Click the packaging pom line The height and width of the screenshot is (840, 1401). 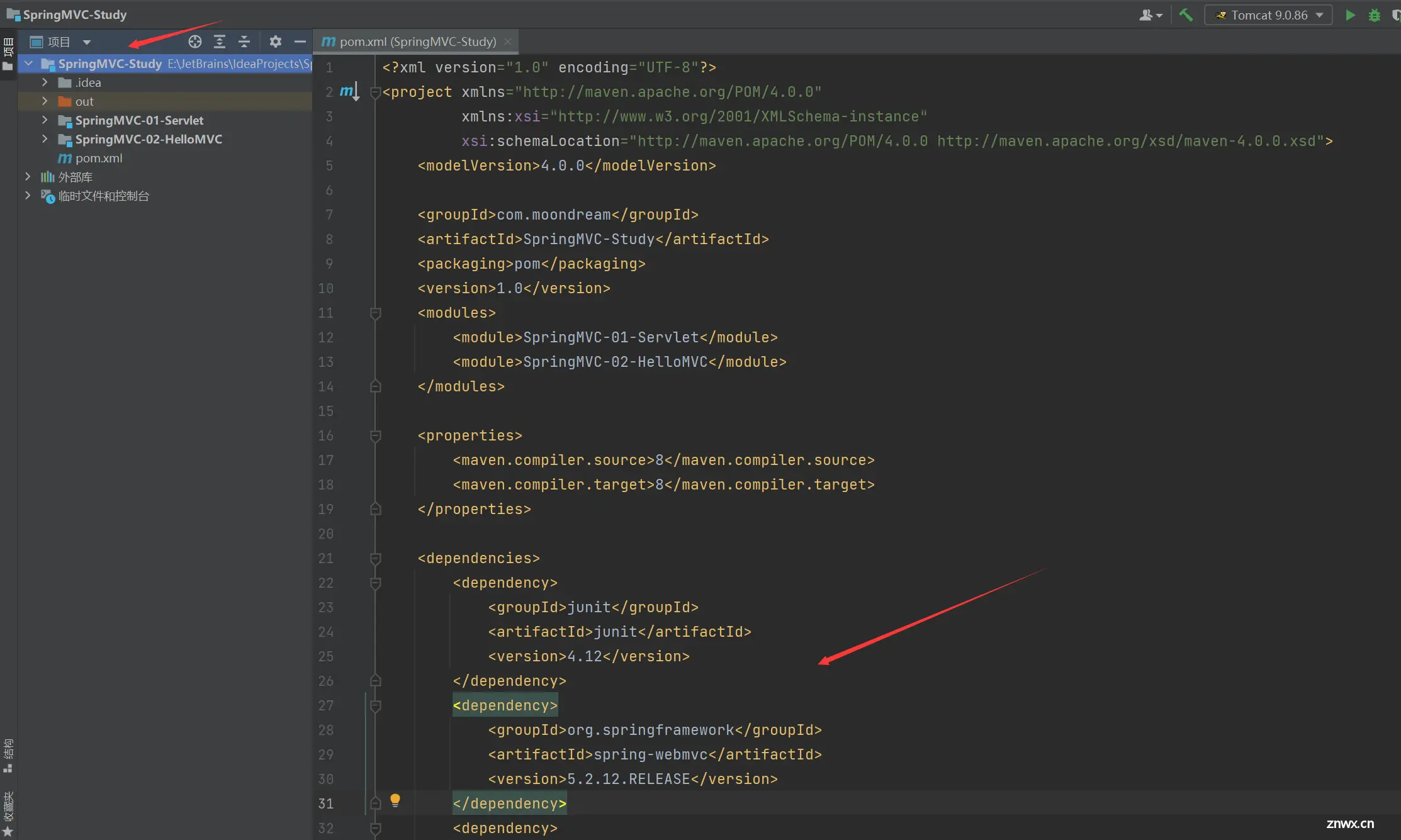[531, 264]
